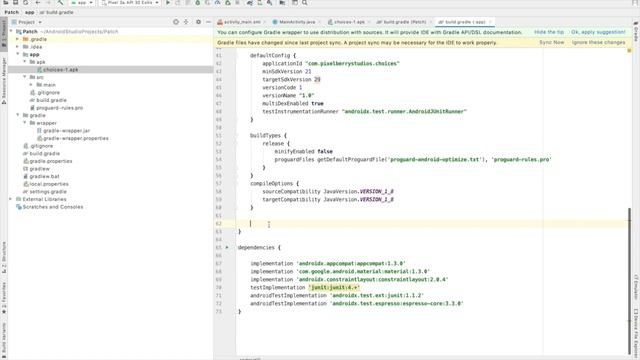Open the Resource Manager side tool window
The height and width of the screenshot is (360, 640).
click(x=4, y=80)
